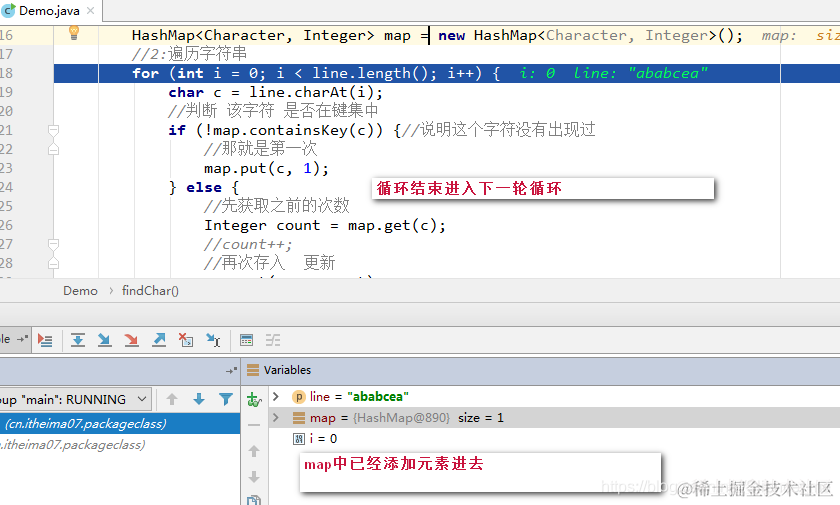Click the "} else {" line
Viewport: 840px width, 505px height.
[x=204, y=187]
